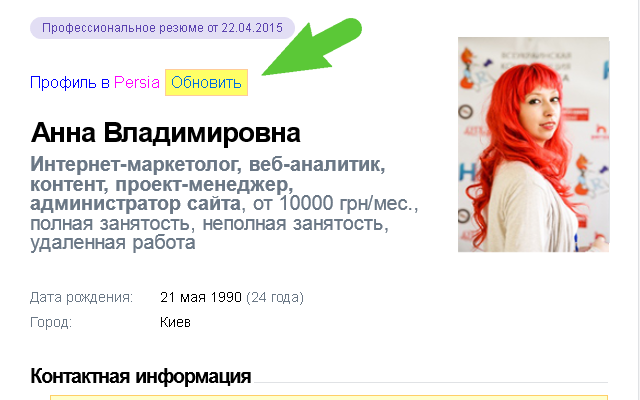Screen dimensions: 640x400
Task: Click the (24 года) age text
Action: click(275, 297)
